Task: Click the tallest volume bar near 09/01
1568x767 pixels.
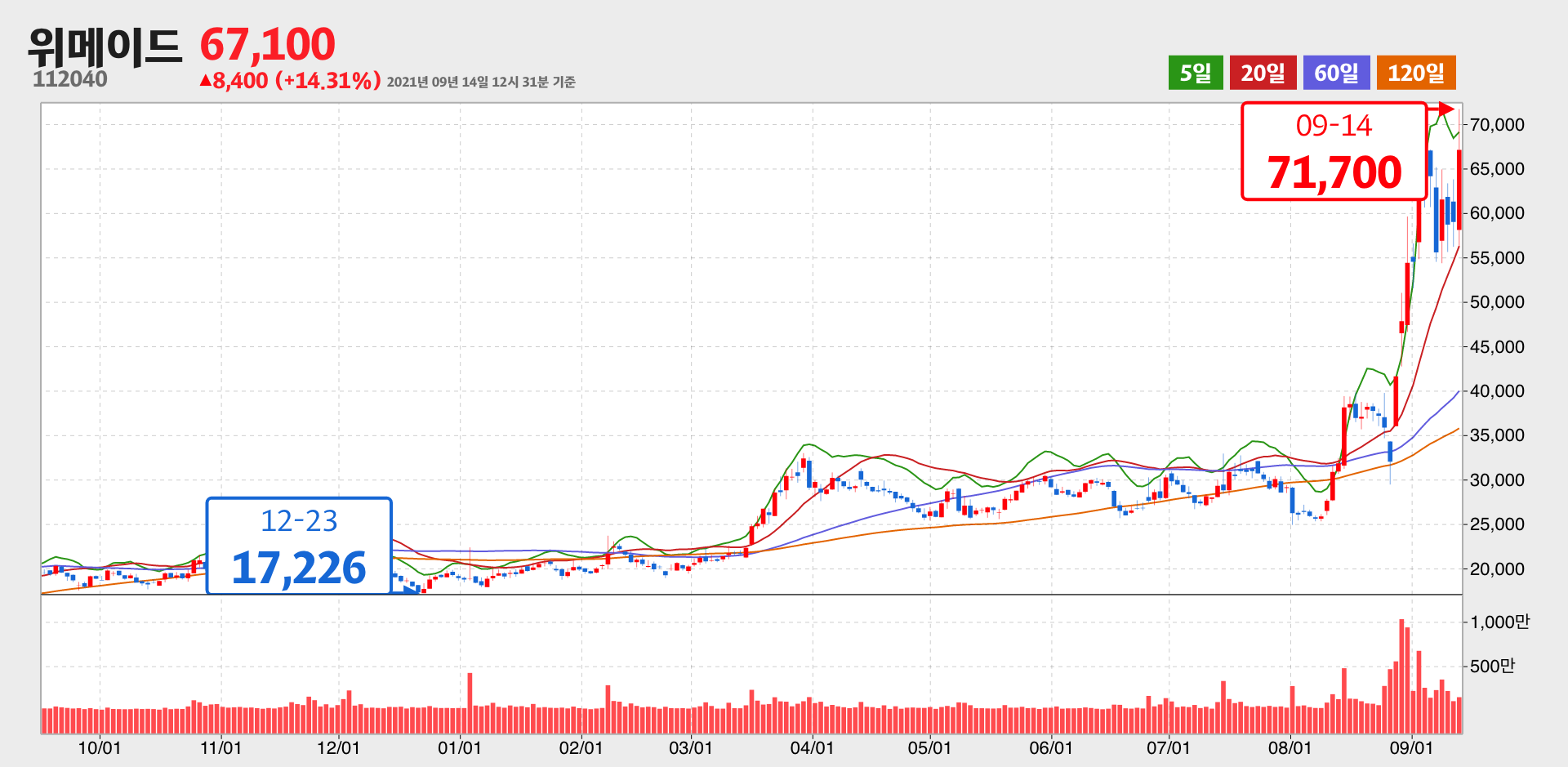Action: [x=1401, y=676]
